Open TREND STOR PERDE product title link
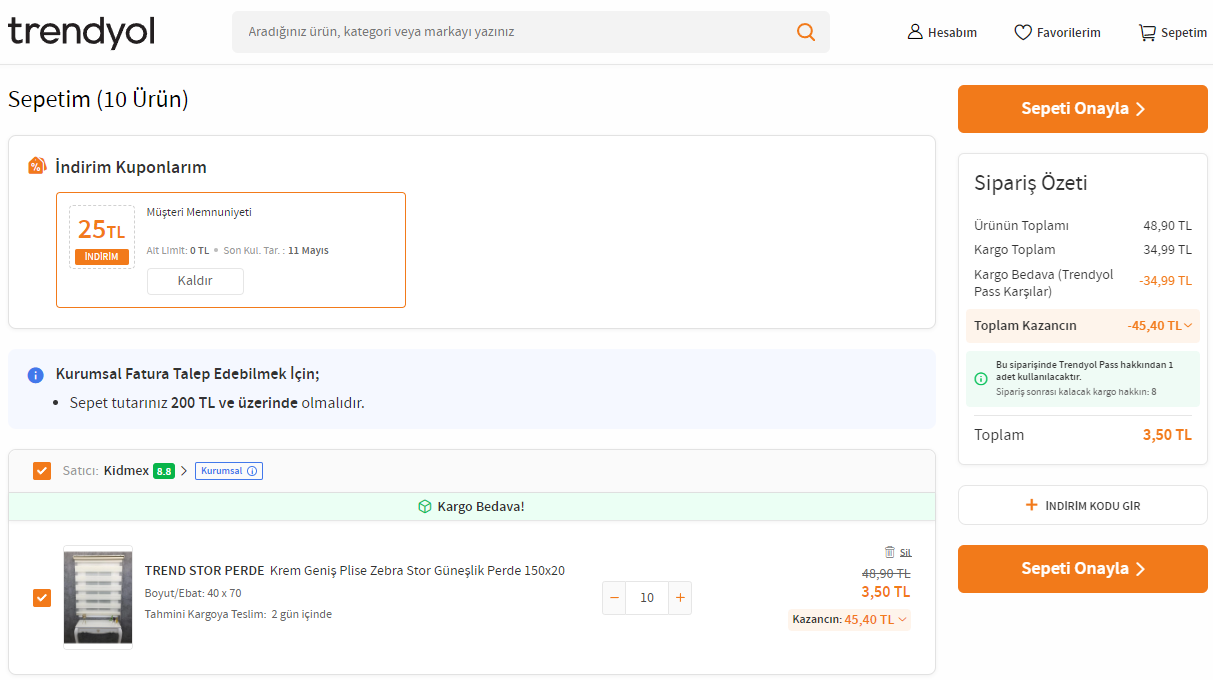The image size is (1213, 680). pyautogui.click(x=355, y=571)
